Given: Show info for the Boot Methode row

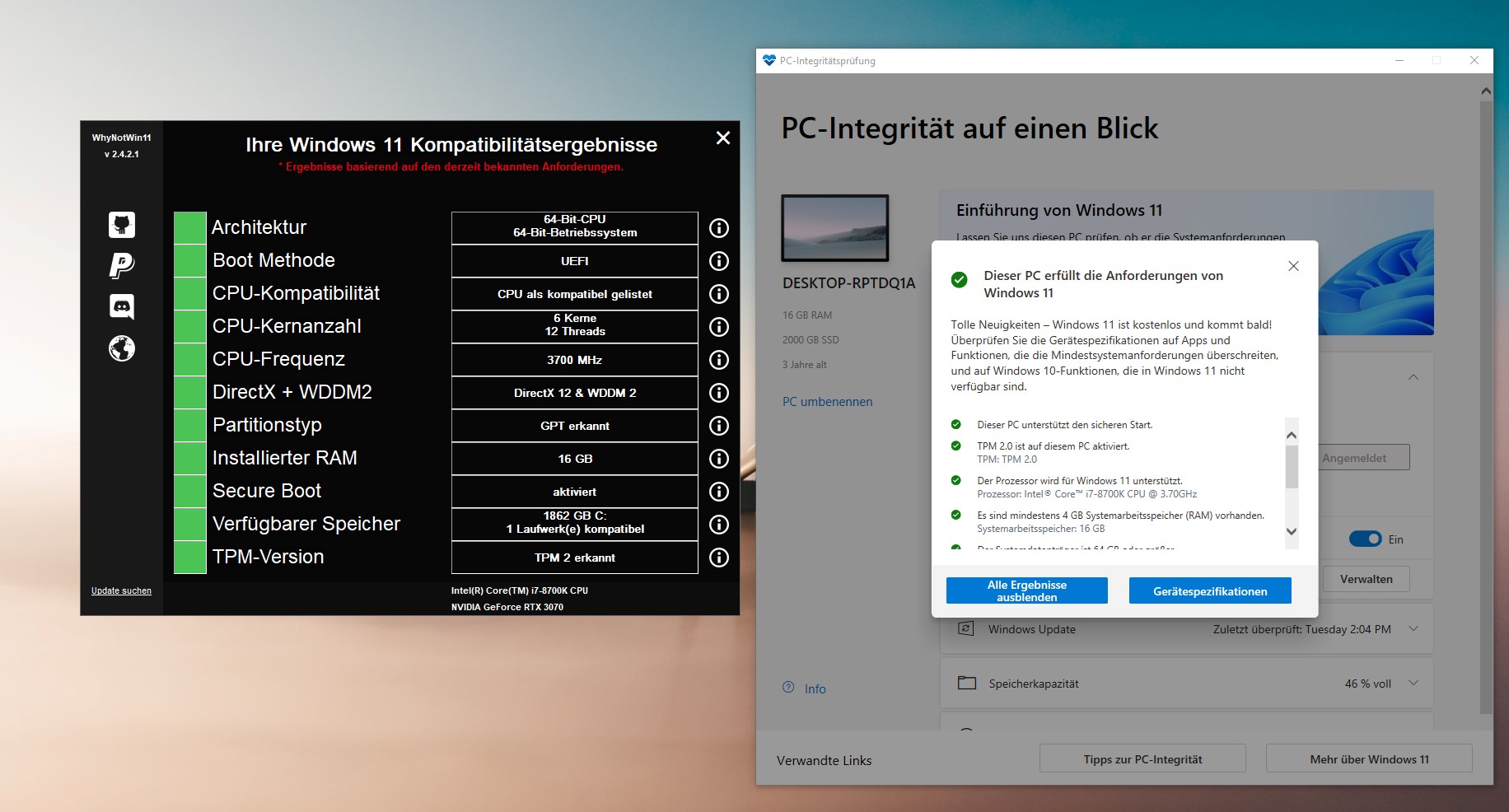Looking at the screenshot, I should point(719,261).
